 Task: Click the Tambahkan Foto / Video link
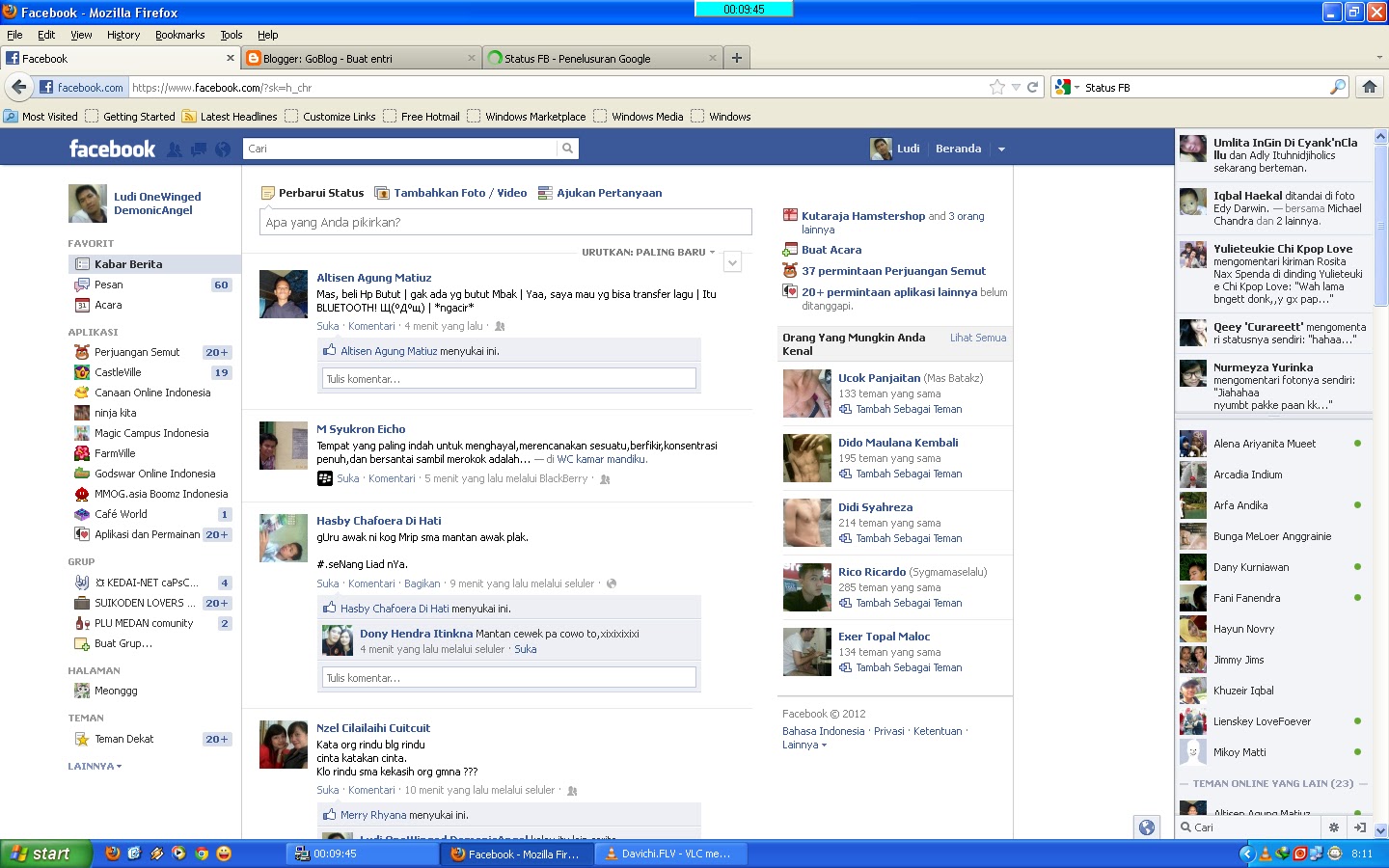(x=450, y=193)
